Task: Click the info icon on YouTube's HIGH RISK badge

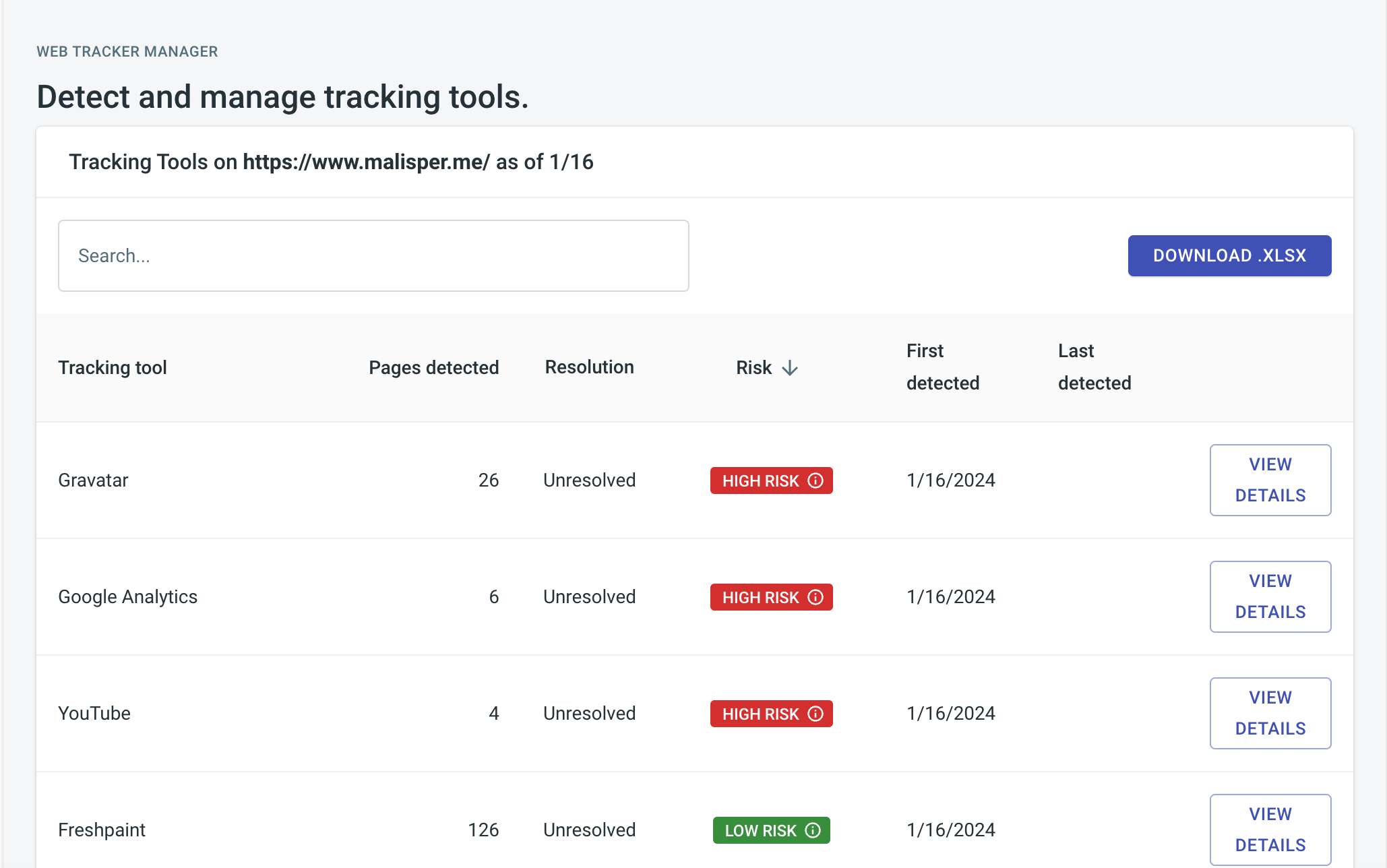Action: pos(815,714)
